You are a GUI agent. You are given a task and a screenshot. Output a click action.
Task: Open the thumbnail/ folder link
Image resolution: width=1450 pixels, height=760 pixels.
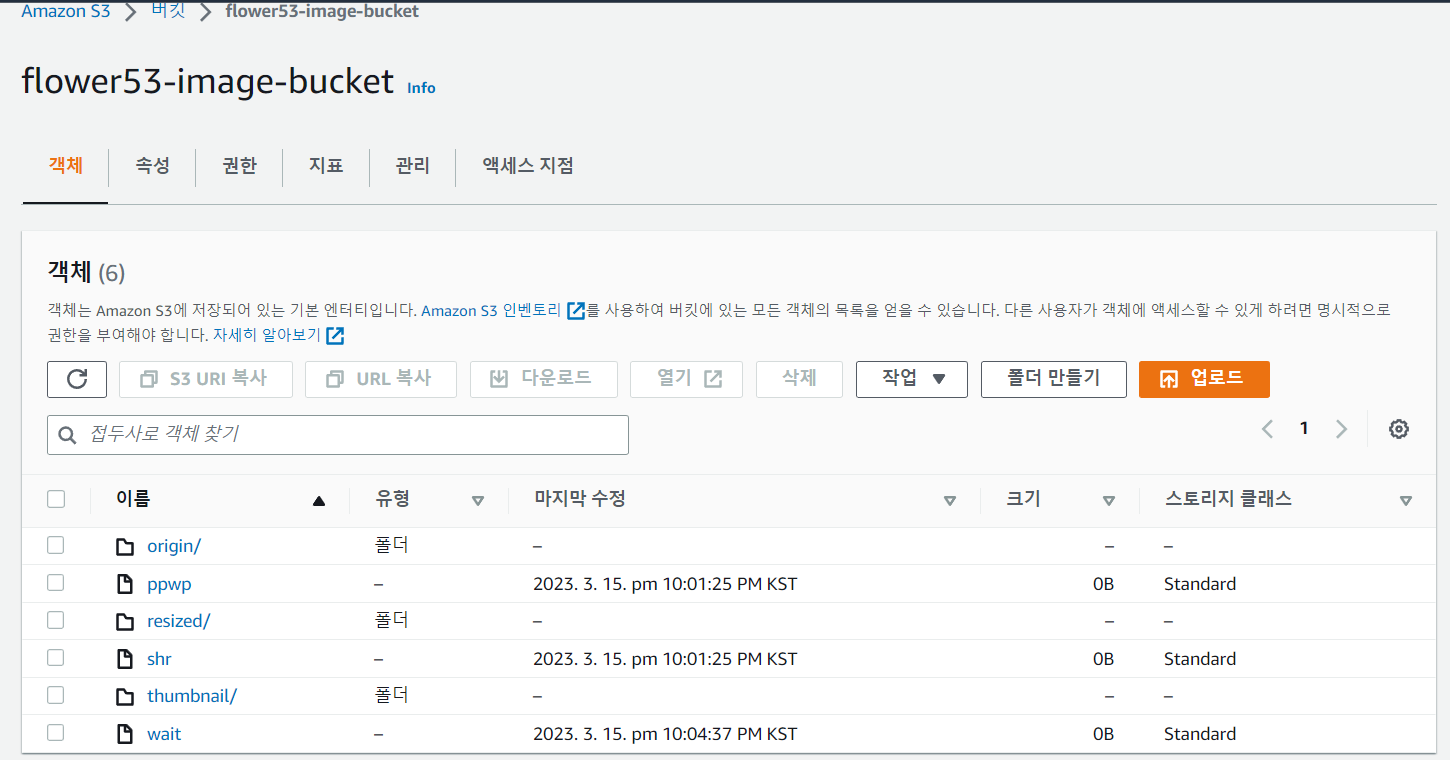coord(192,696)
